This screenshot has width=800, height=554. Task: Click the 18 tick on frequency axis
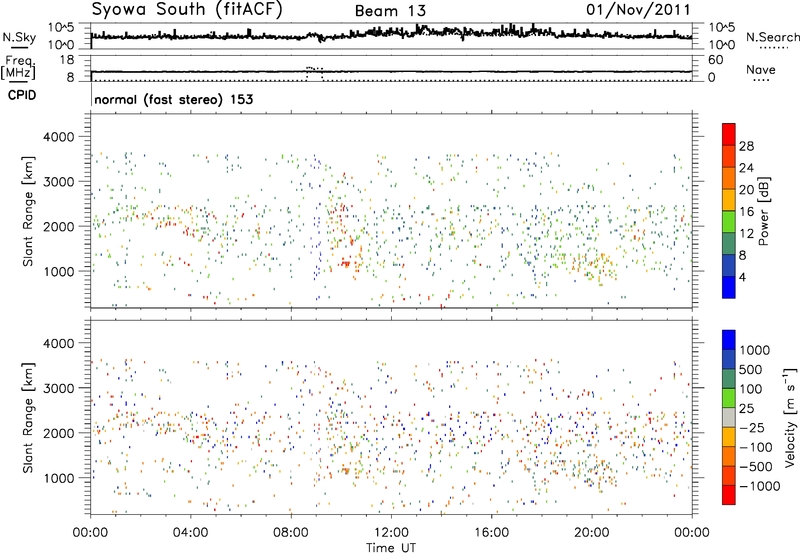pos(67,60)
